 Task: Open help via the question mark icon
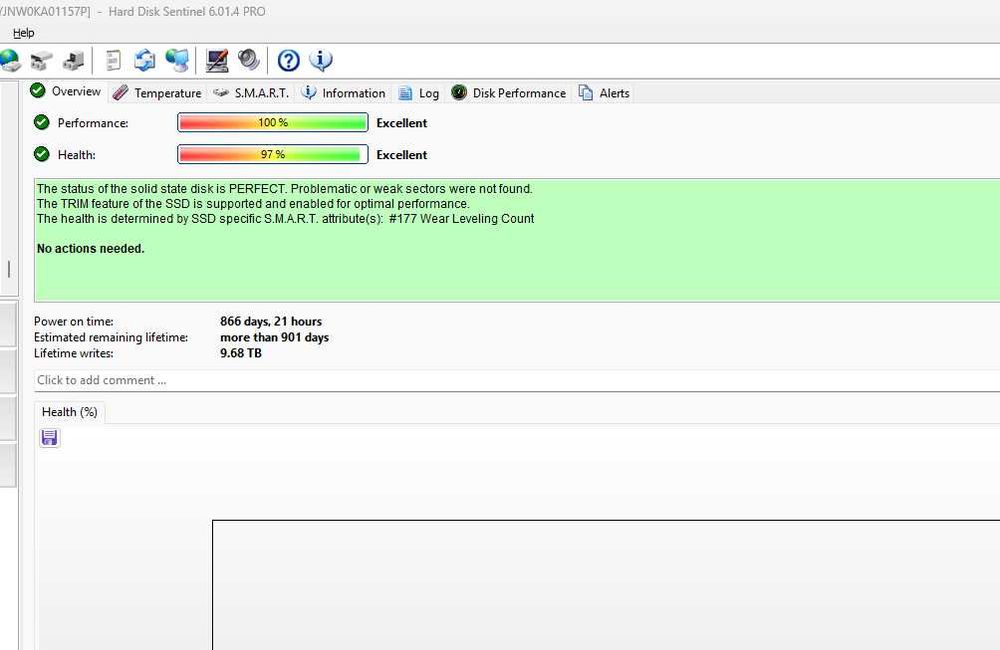point(288,61)
